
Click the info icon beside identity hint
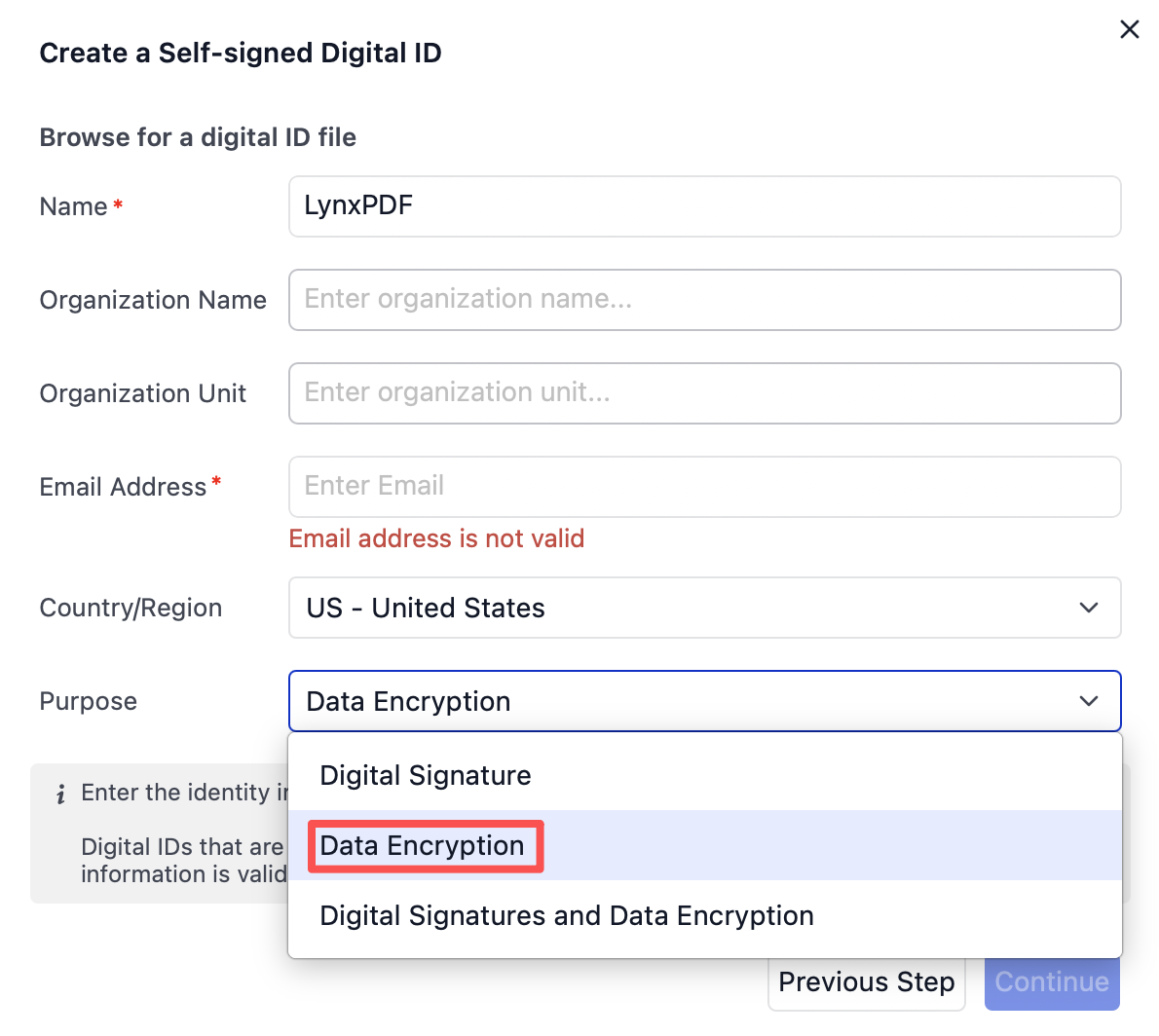[x=60, y=795]
